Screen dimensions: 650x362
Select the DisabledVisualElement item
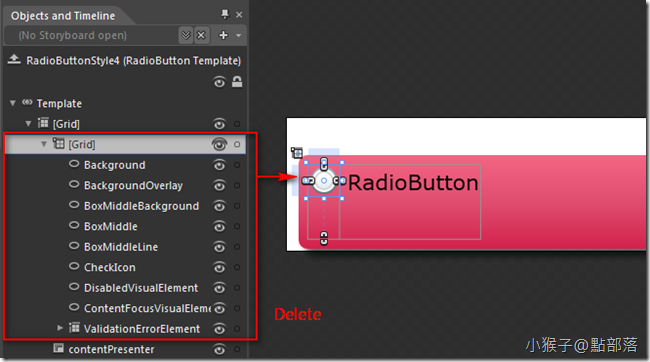141,288
